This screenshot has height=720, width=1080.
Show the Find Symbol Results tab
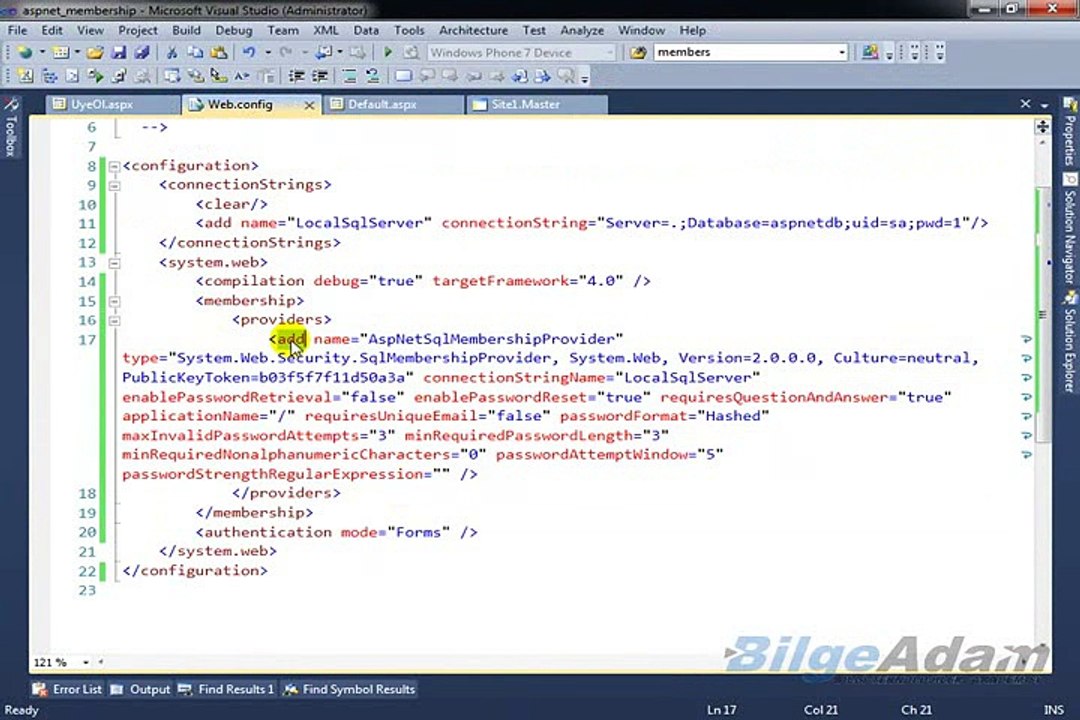tap(350, 689)
